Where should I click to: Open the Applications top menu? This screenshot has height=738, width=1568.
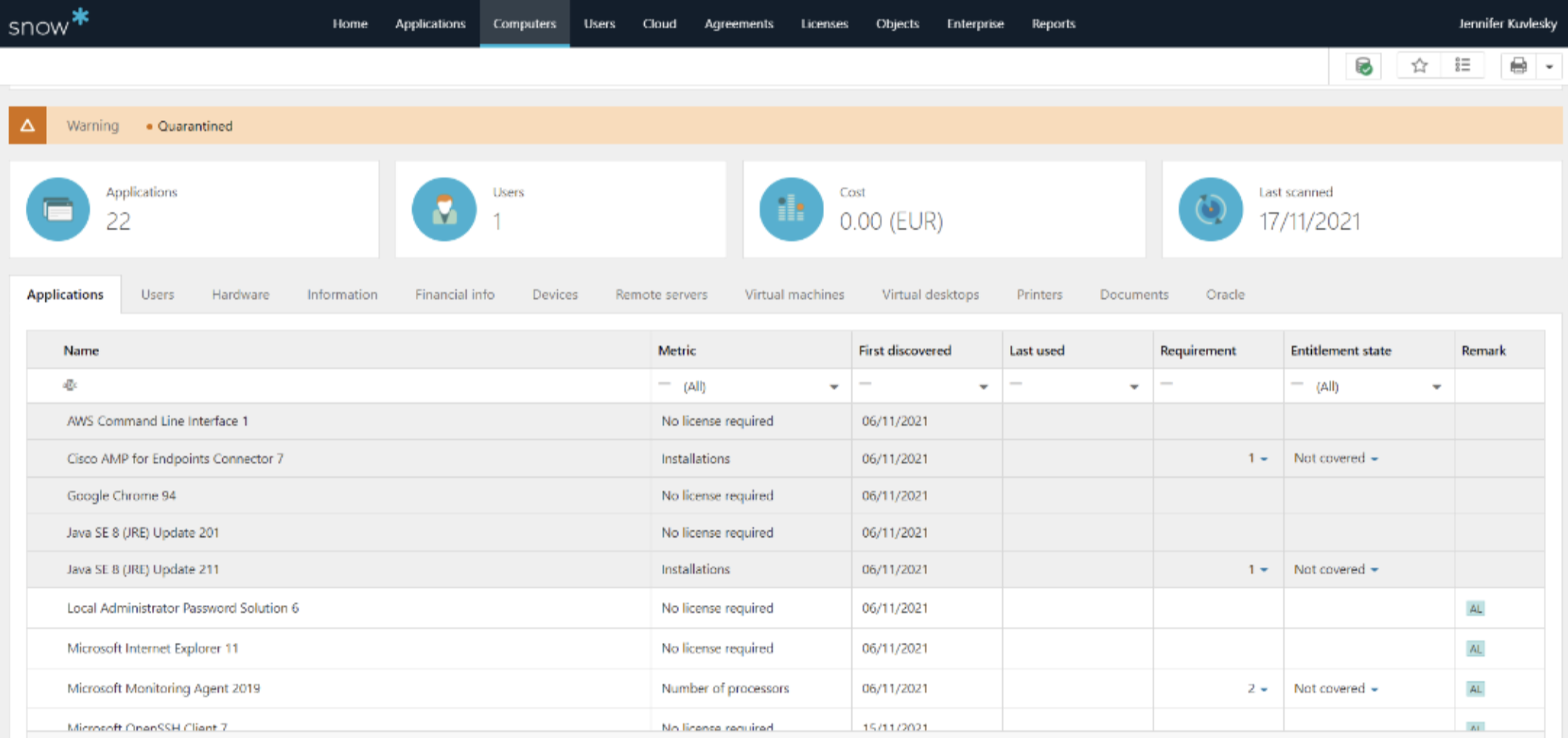point(430,23)
